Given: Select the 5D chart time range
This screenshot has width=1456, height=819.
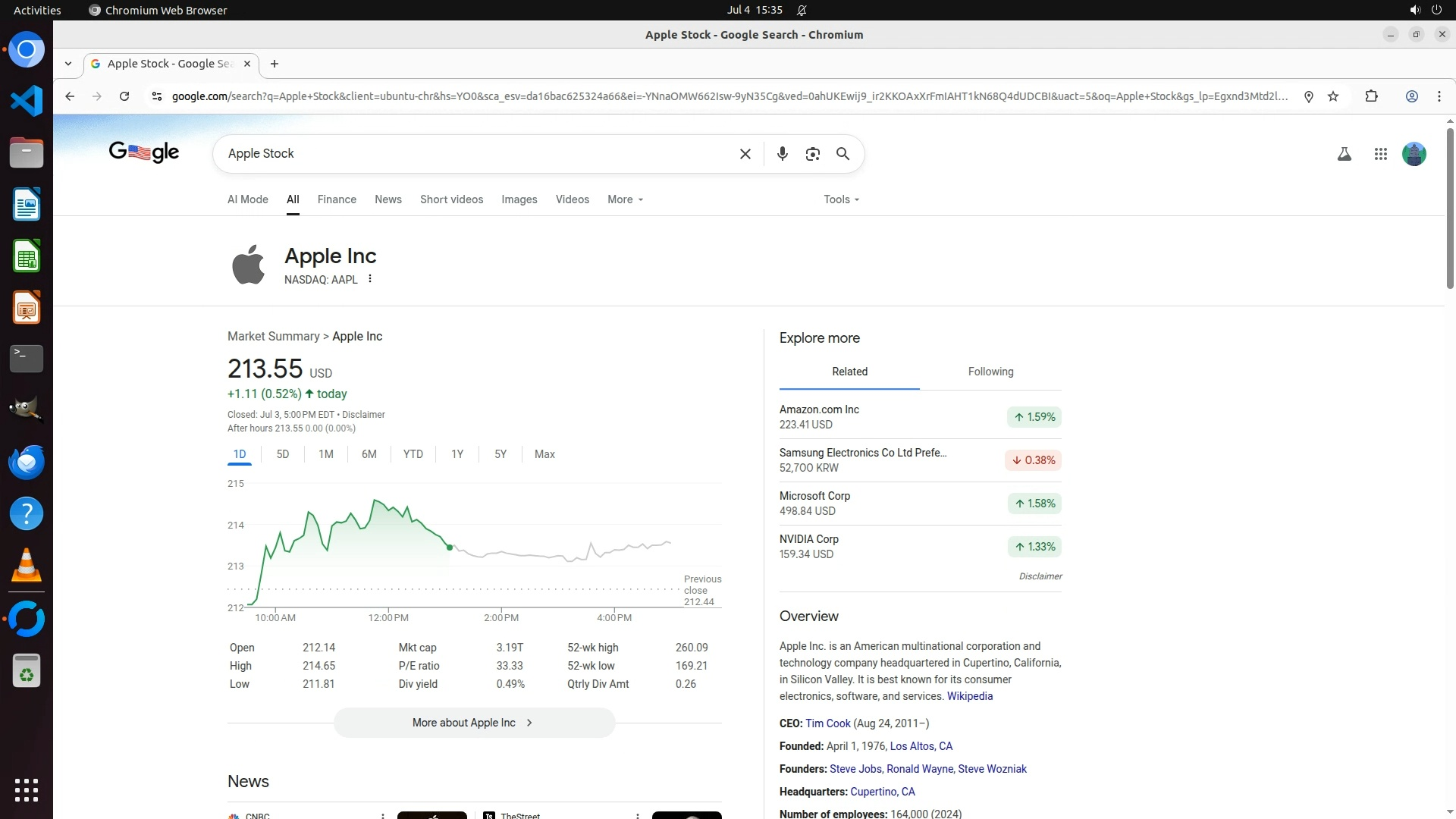Looking at the screenshot, I should point(283,454).
